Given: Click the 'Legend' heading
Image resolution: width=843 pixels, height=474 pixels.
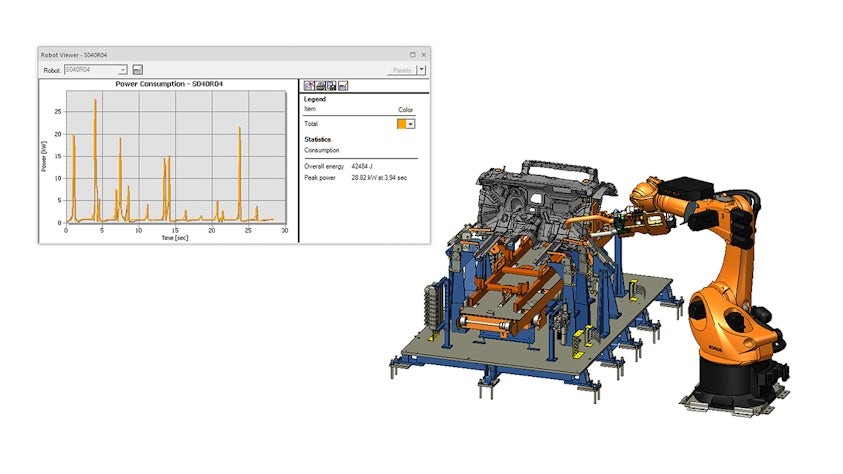Looking at the screenshot, I should (315, 99).
